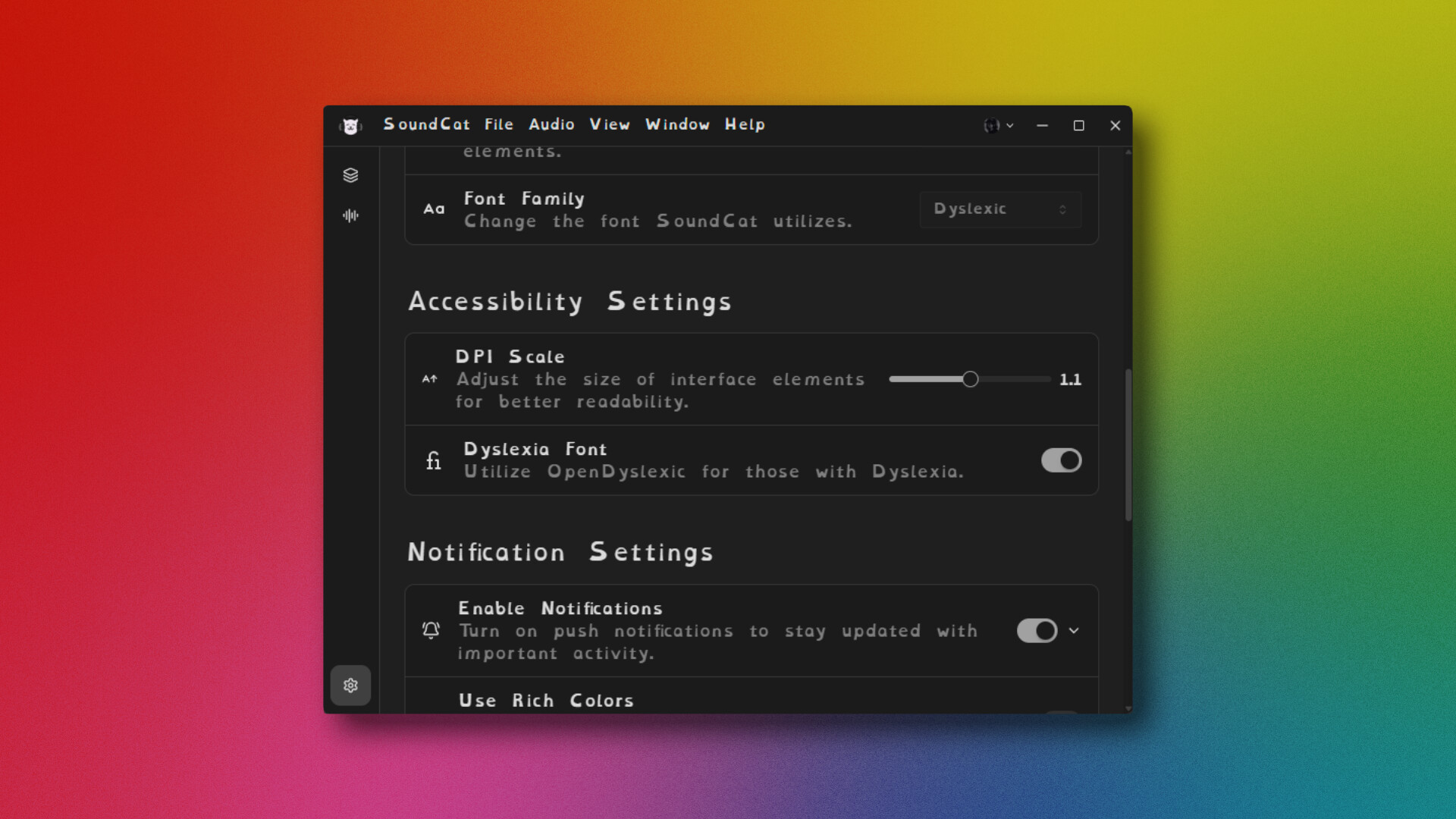Disable the Dyslexia Font toggle
The width and height of the screenshot is (1456, 819).
click(x=1062, y=460)
